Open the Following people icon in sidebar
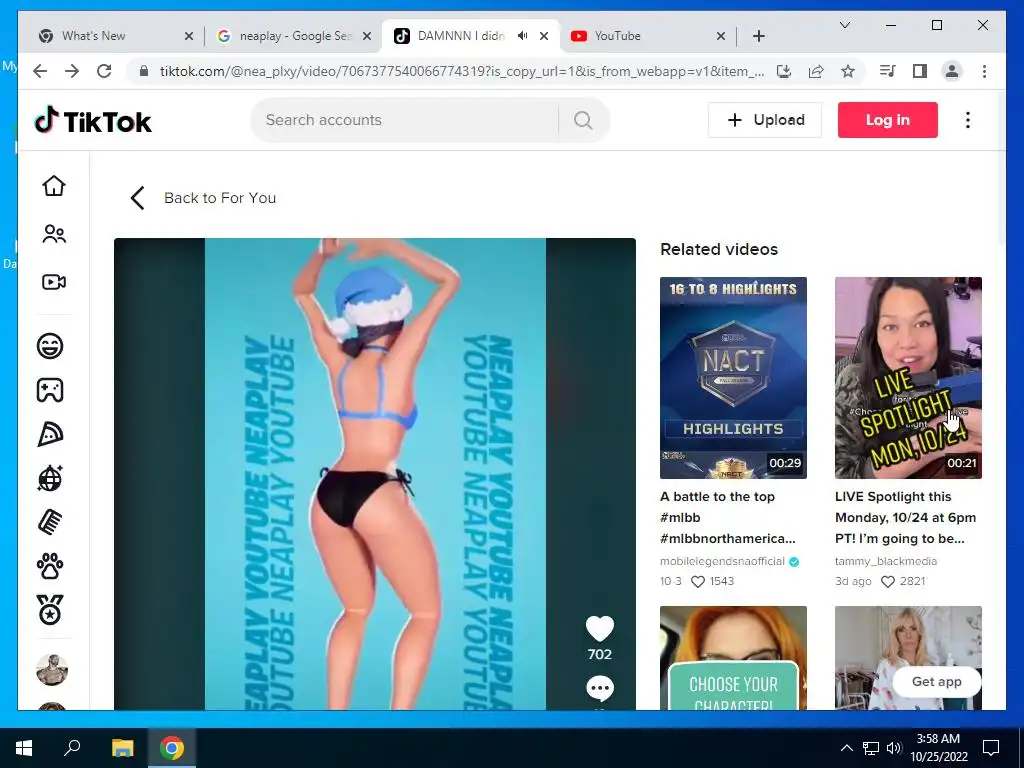This screenshot has height=768, width=1024. pyautogui.click(x=54, y=234)
